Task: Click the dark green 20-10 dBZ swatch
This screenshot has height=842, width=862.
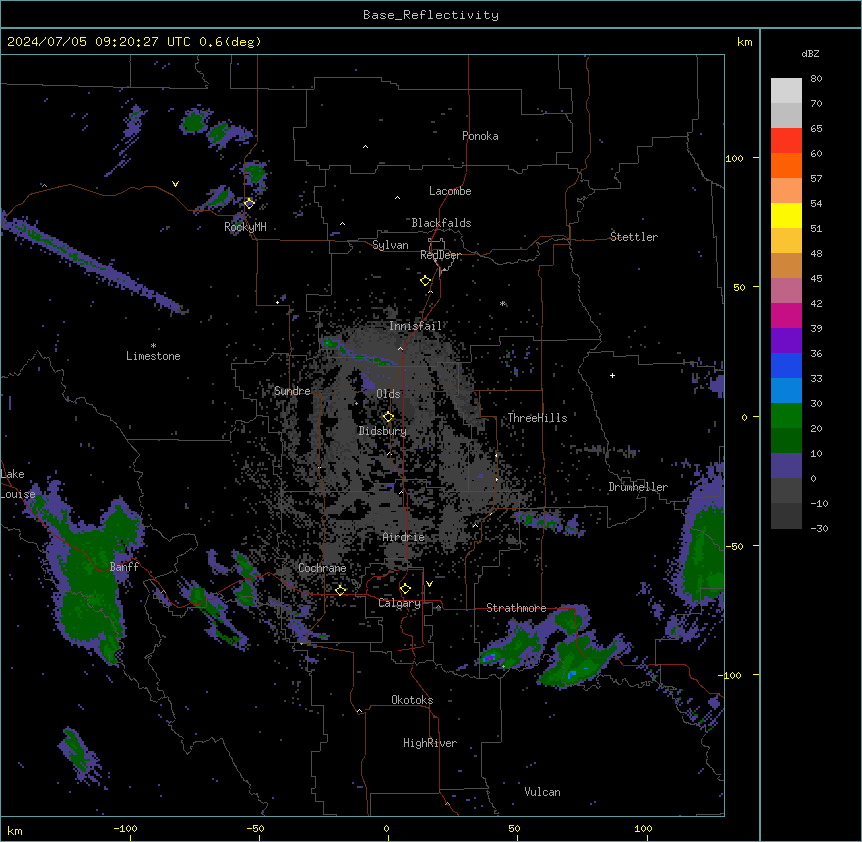Action: [786, 440]
